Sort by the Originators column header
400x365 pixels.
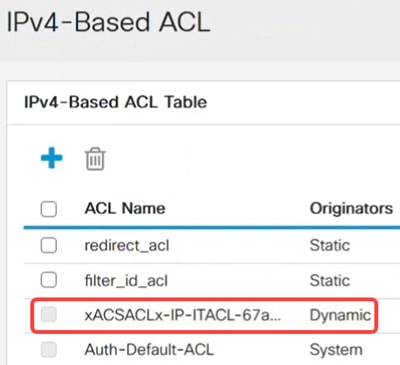pyautogui.click(x=351, y=209)
